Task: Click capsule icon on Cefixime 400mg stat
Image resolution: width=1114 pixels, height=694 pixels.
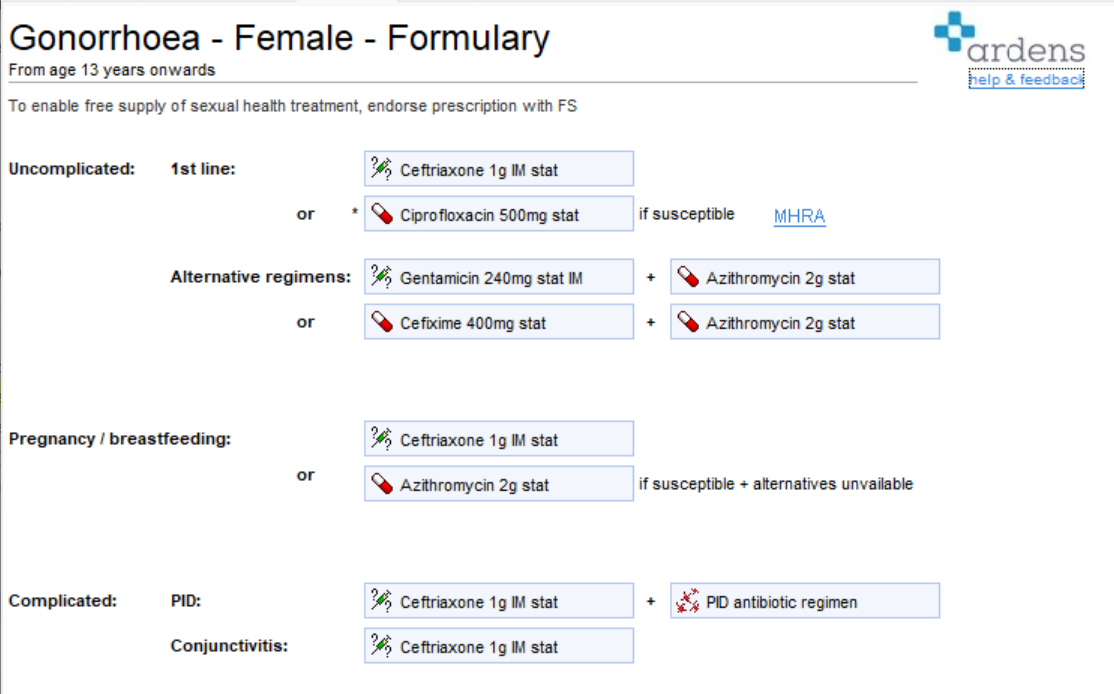Action: (382, 322)
